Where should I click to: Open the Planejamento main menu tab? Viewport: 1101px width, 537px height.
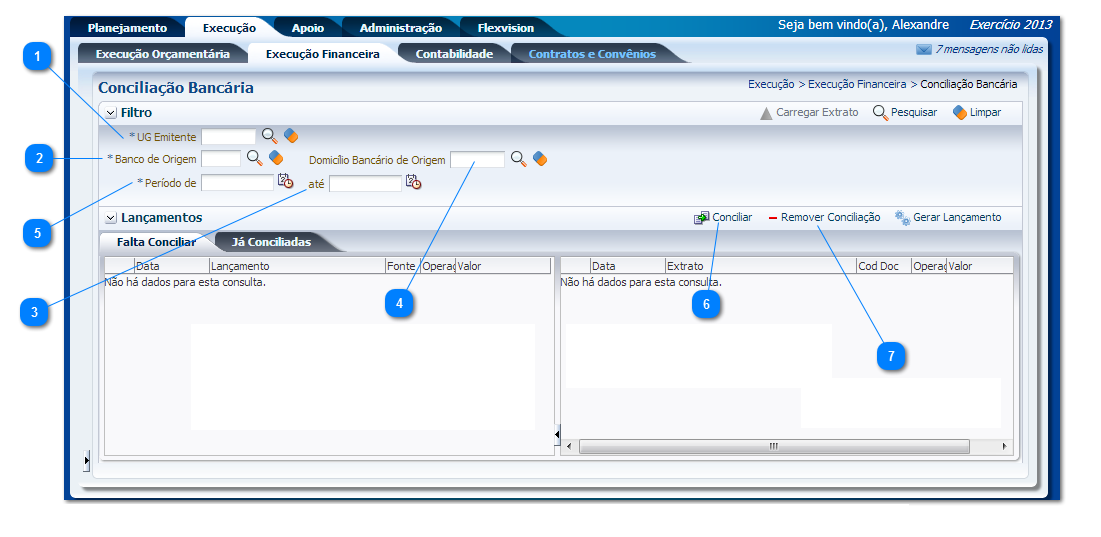127,28
